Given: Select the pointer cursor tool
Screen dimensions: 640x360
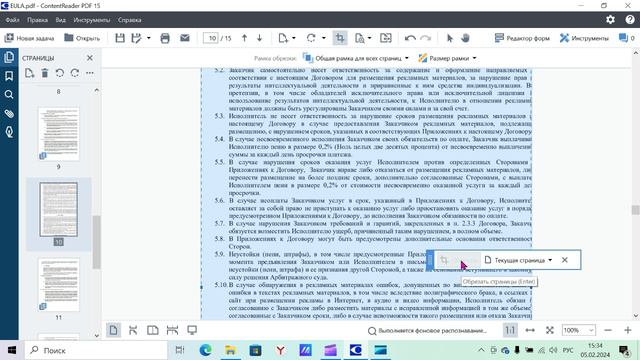Looking at the screenshot, I should coord(449,38).
